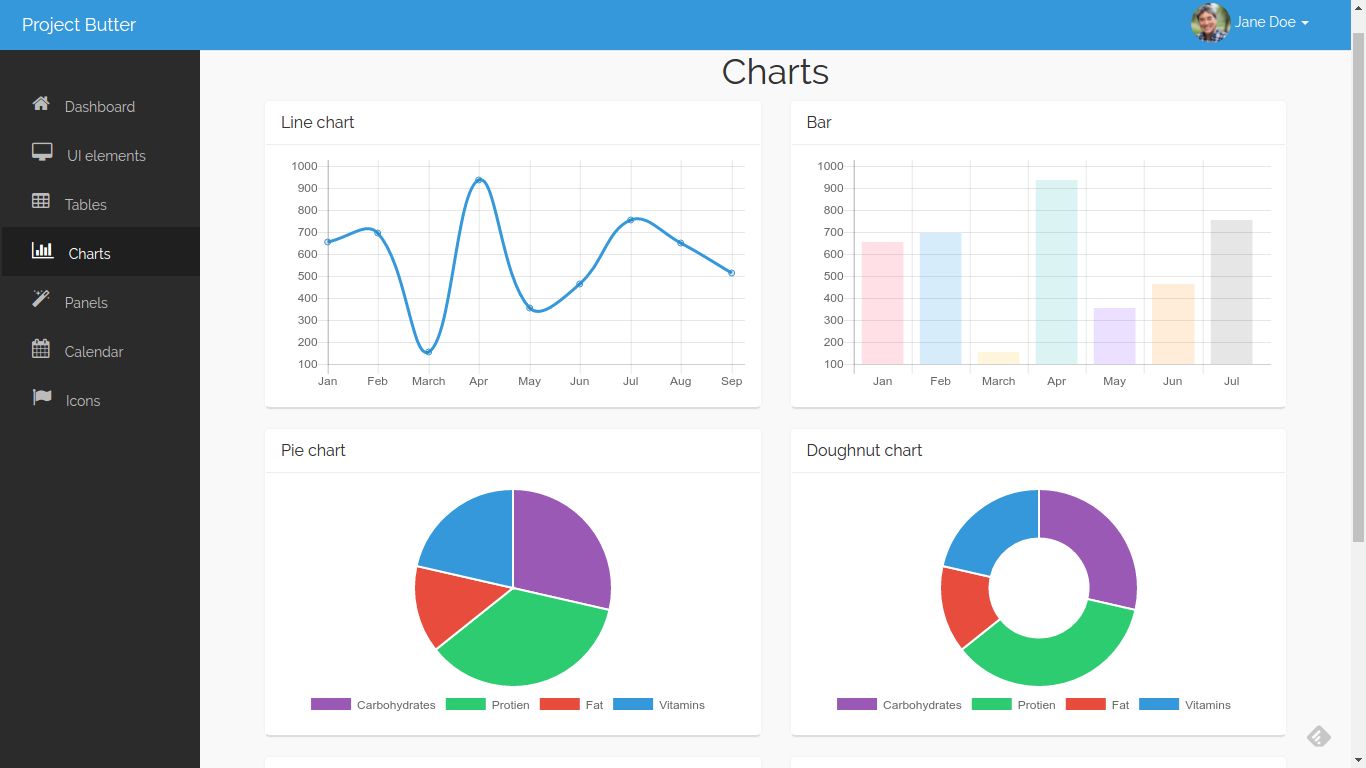
Task: Click the gray Jul bar
Action: pos(1231,292)
